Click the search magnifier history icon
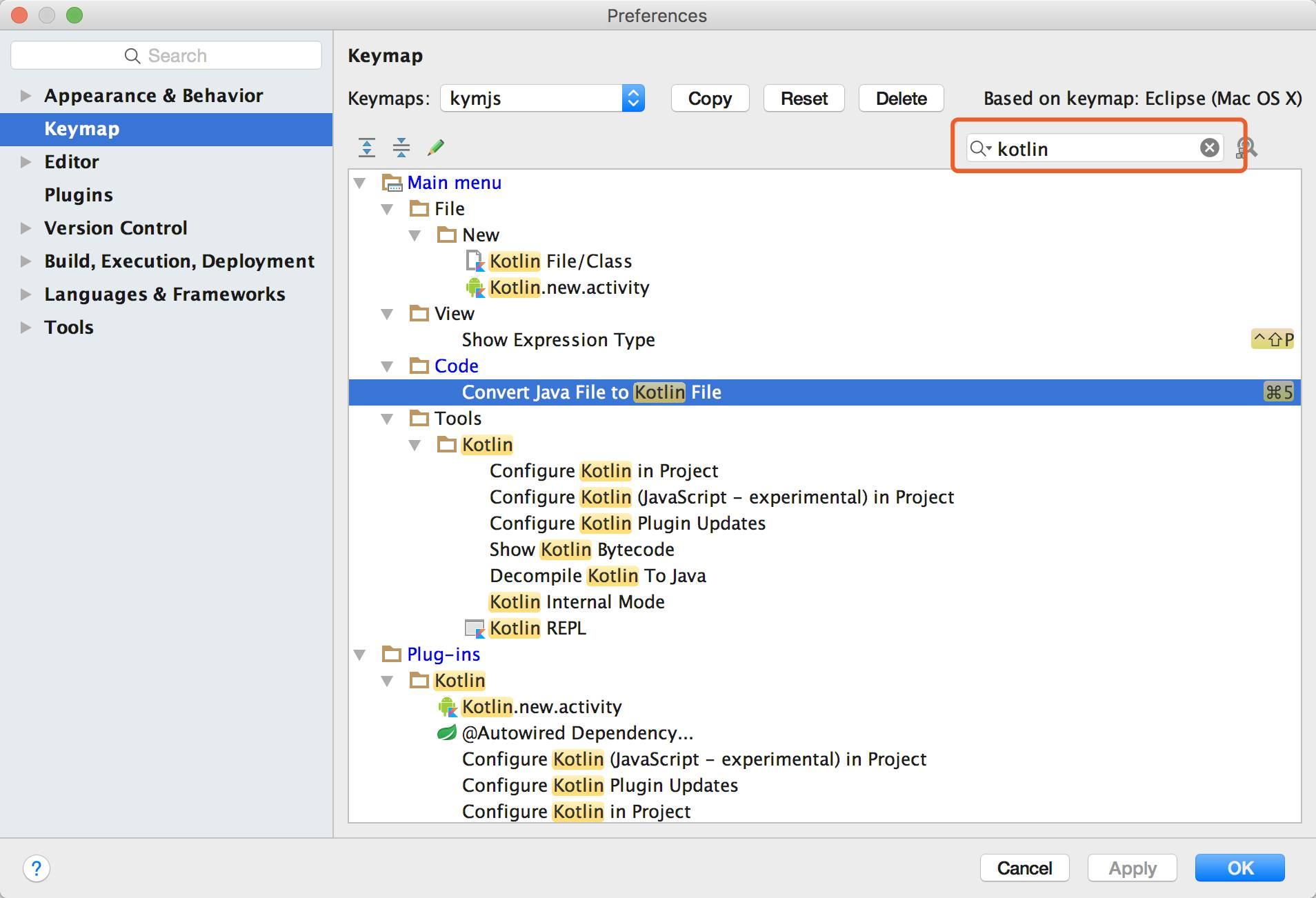This screenshot has height=898, width=1316. click(980, 148)
